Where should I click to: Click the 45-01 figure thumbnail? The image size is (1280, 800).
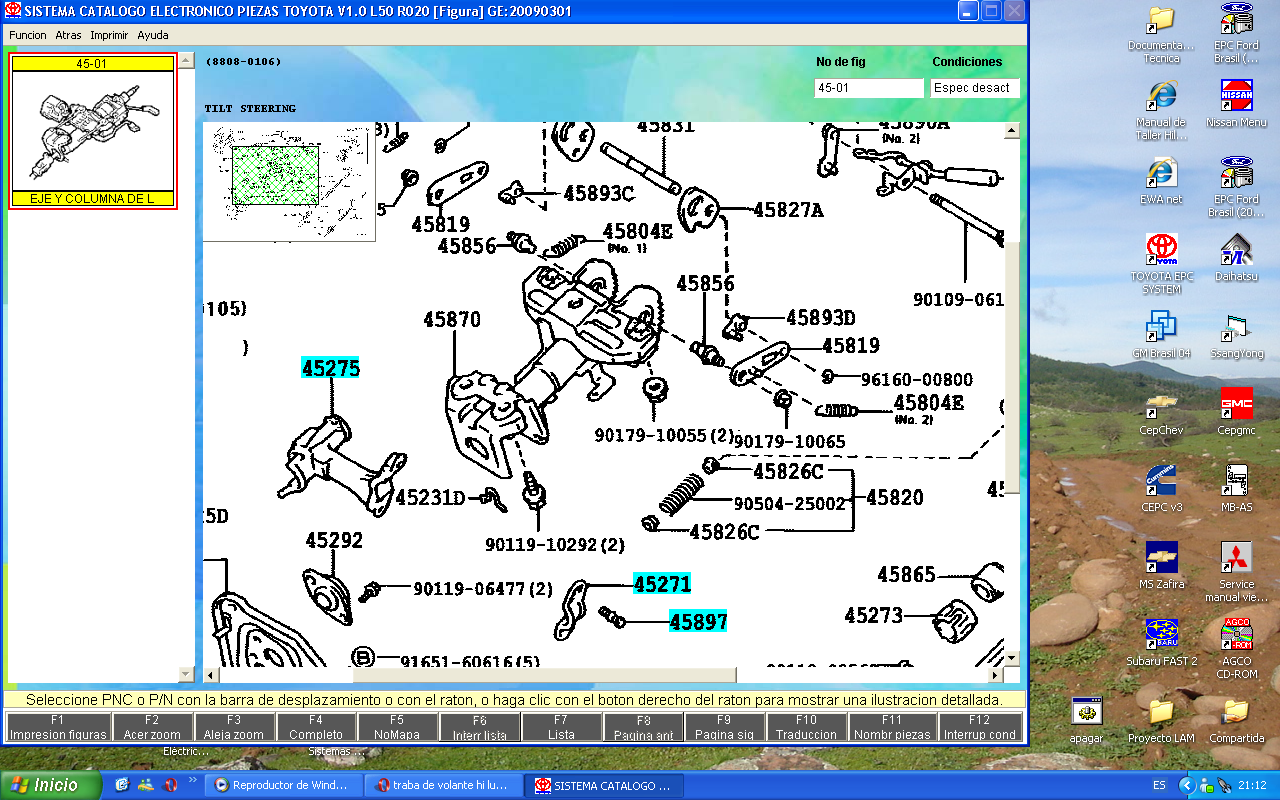tap(92, 130)
